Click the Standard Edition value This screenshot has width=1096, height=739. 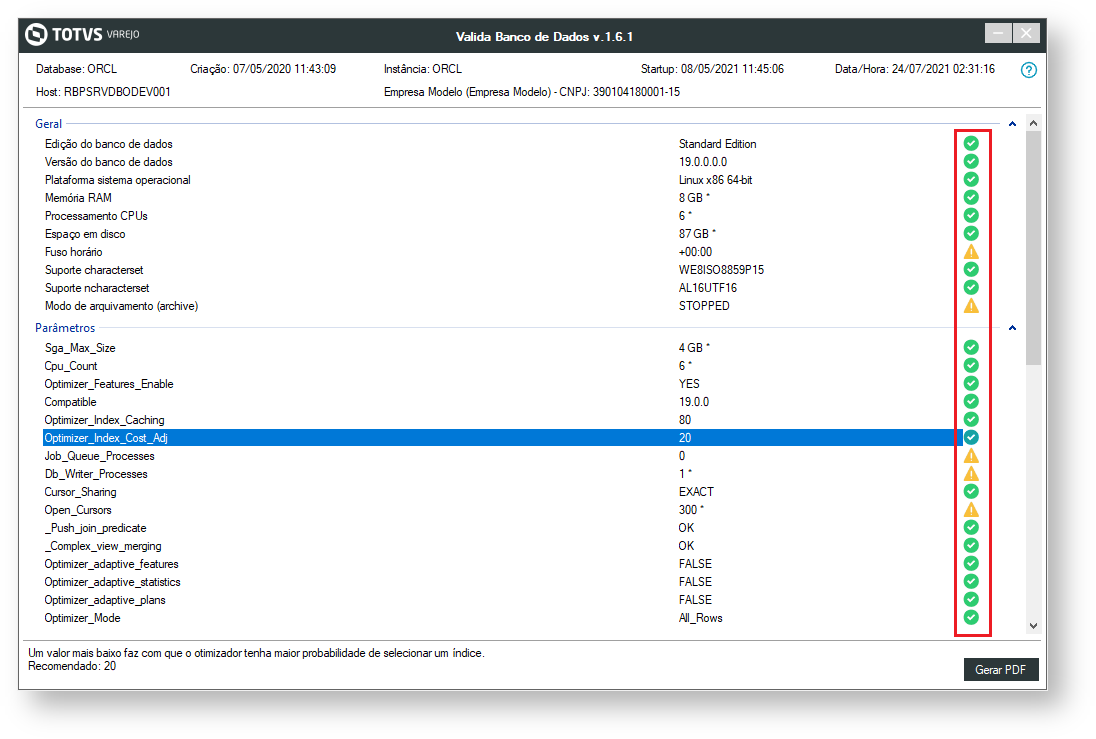click(717, 144)
